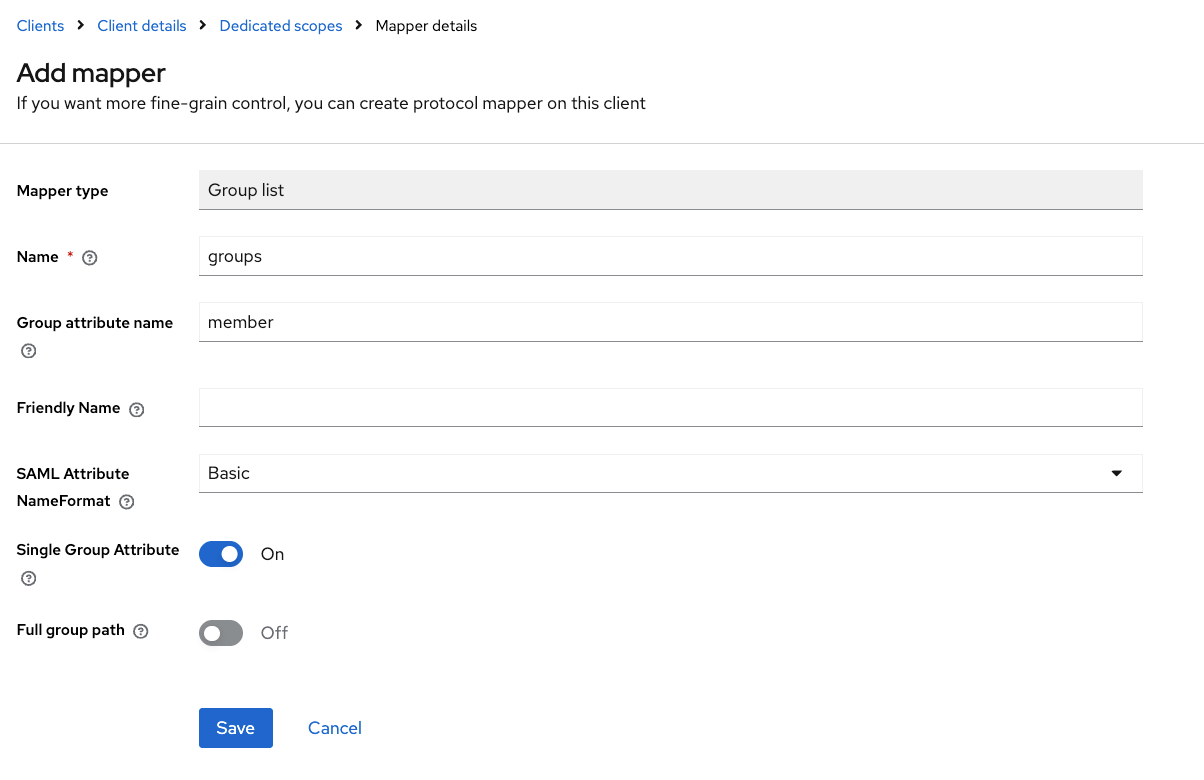
Task: Open the Friendly Name help tooltip icon
Action: (137, 409)
